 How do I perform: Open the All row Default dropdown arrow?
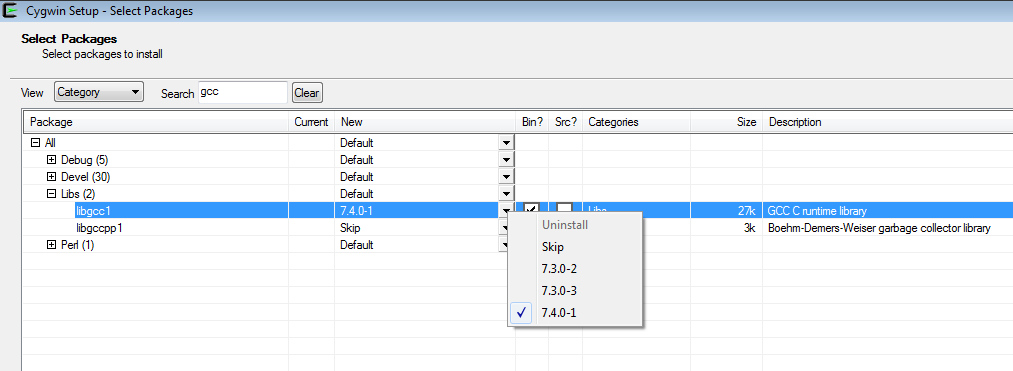click(x=506, y=143)
